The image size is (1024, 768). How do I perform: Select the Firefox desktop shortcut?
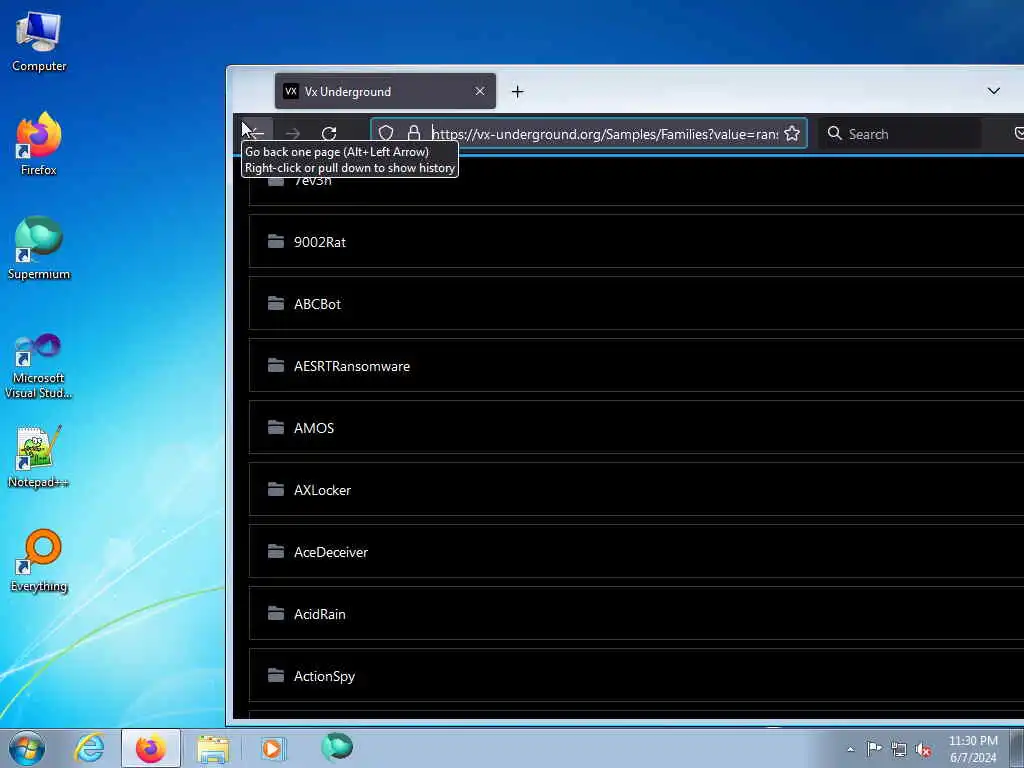[x=39, y=144]
